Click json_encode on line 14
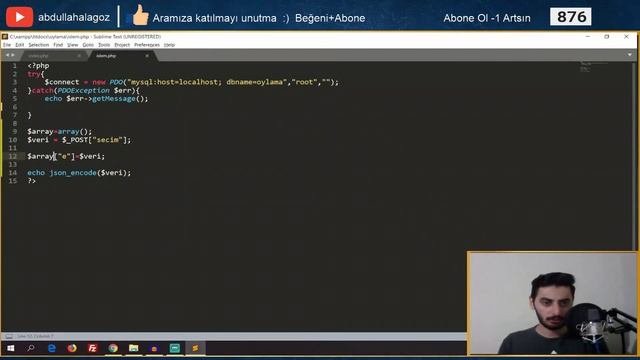 pyautogui.click(x=73, y=173)
